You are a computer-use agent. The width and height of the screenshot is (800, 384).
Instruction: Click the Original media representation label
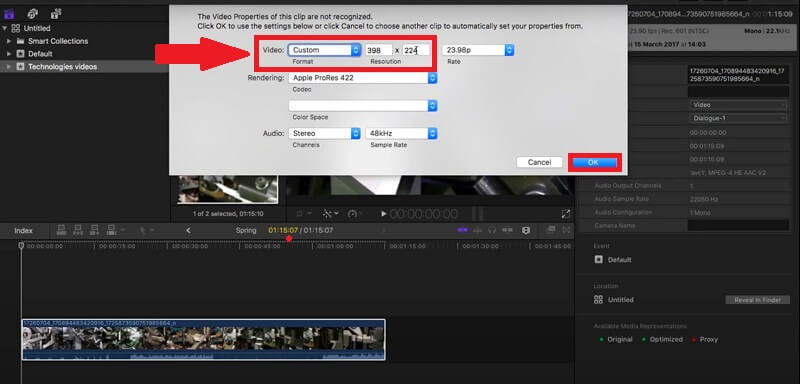point(619,339)
